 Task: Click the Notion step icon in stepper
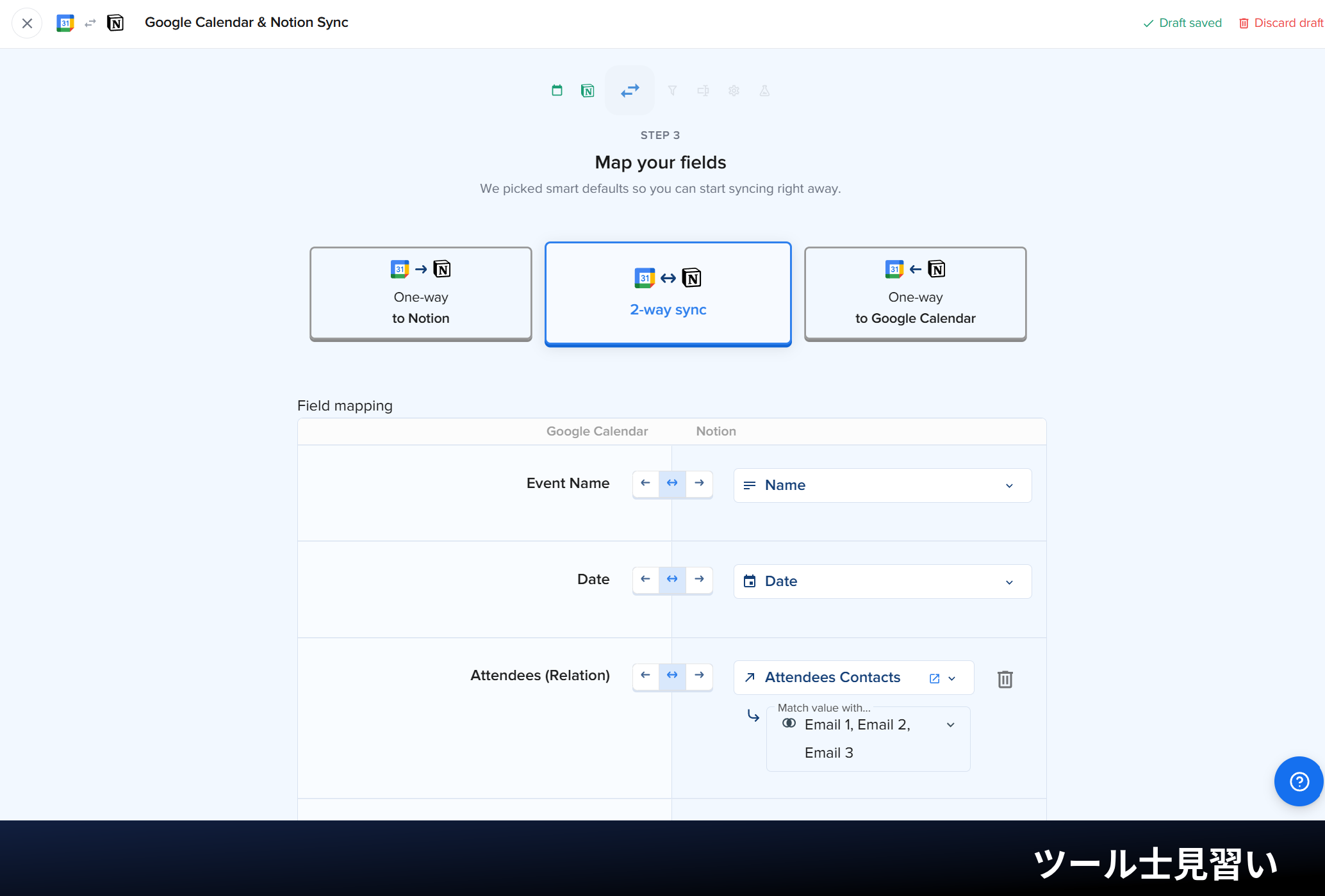coord(588,90)
